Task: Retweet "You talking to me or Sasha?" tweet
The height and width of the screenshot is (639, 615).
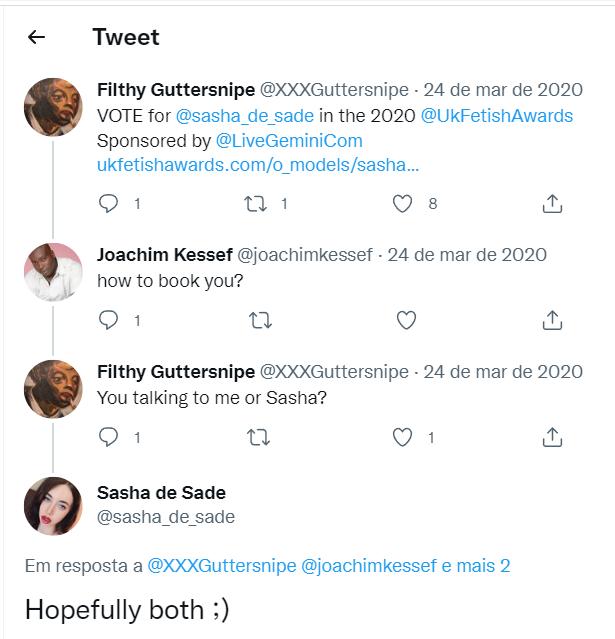Action: click(259, 438)
